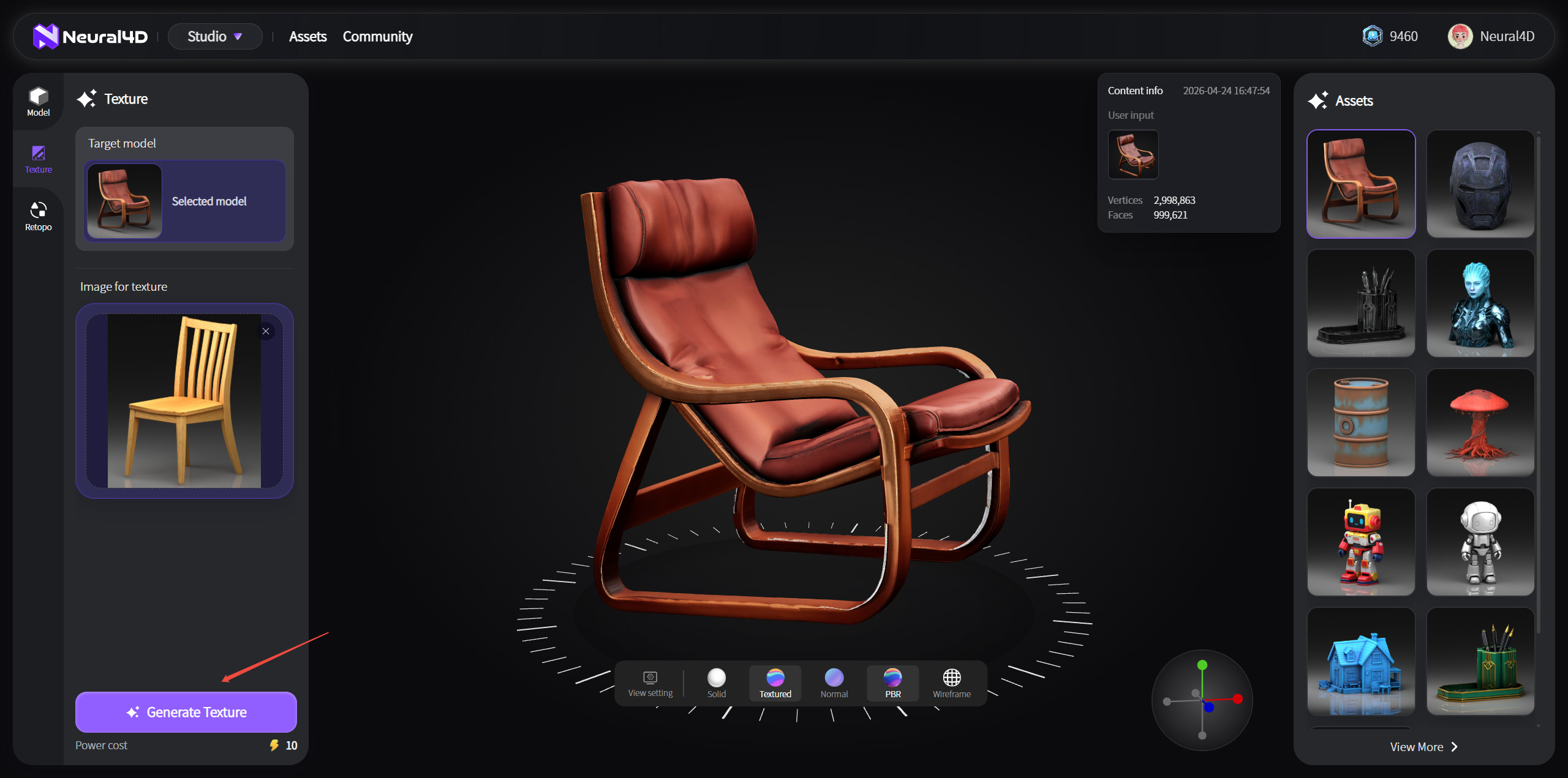Screen dimensions: 1568x778
Task: Select the rusty barrel asset
Action: (x=1361, y=422)
